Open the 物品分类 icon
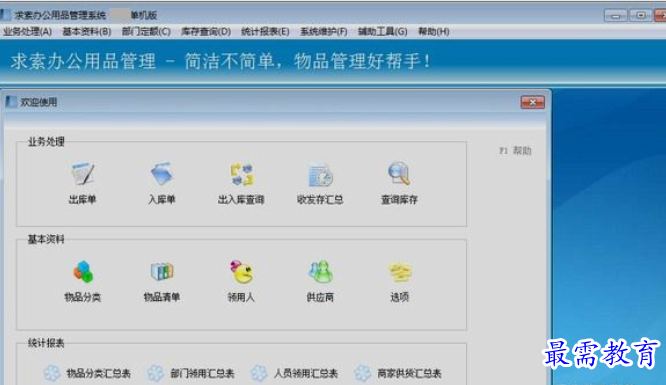666x385 pixels. click(x=82, y=272)
